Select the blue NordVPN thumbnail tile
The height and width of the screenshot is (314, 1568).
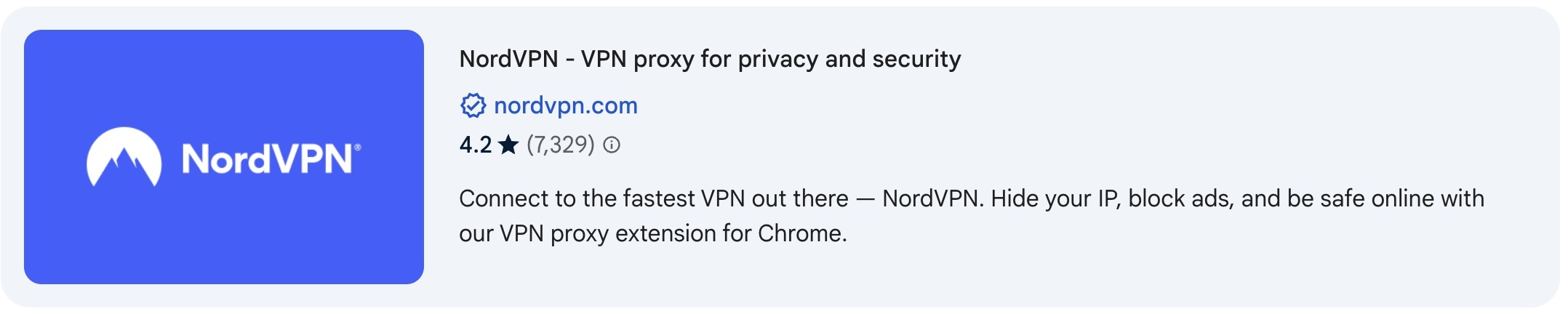click(224, 157)
